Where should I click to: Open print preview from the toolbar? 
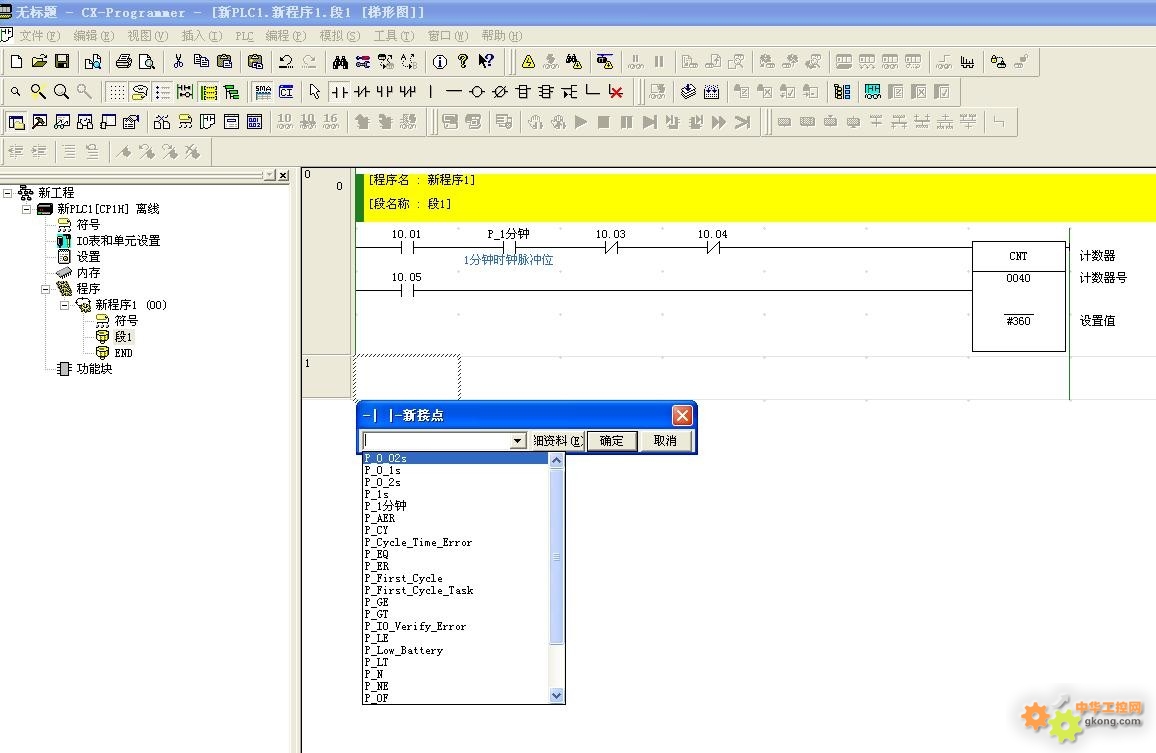coord(147,61)
